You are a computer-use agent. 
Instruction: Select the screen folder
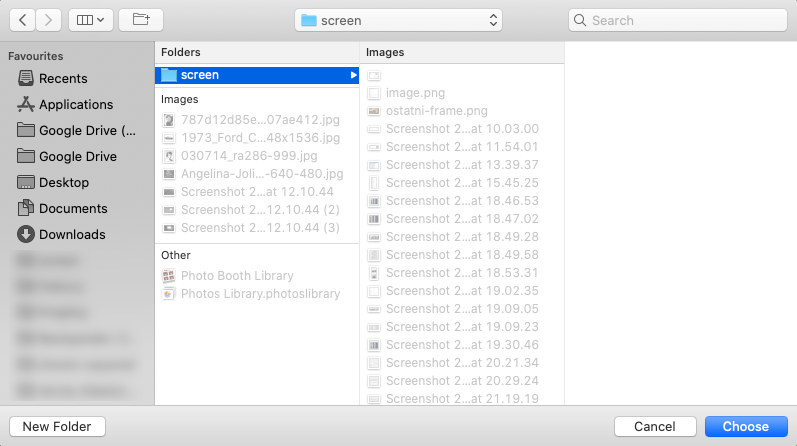pos(200,75)
